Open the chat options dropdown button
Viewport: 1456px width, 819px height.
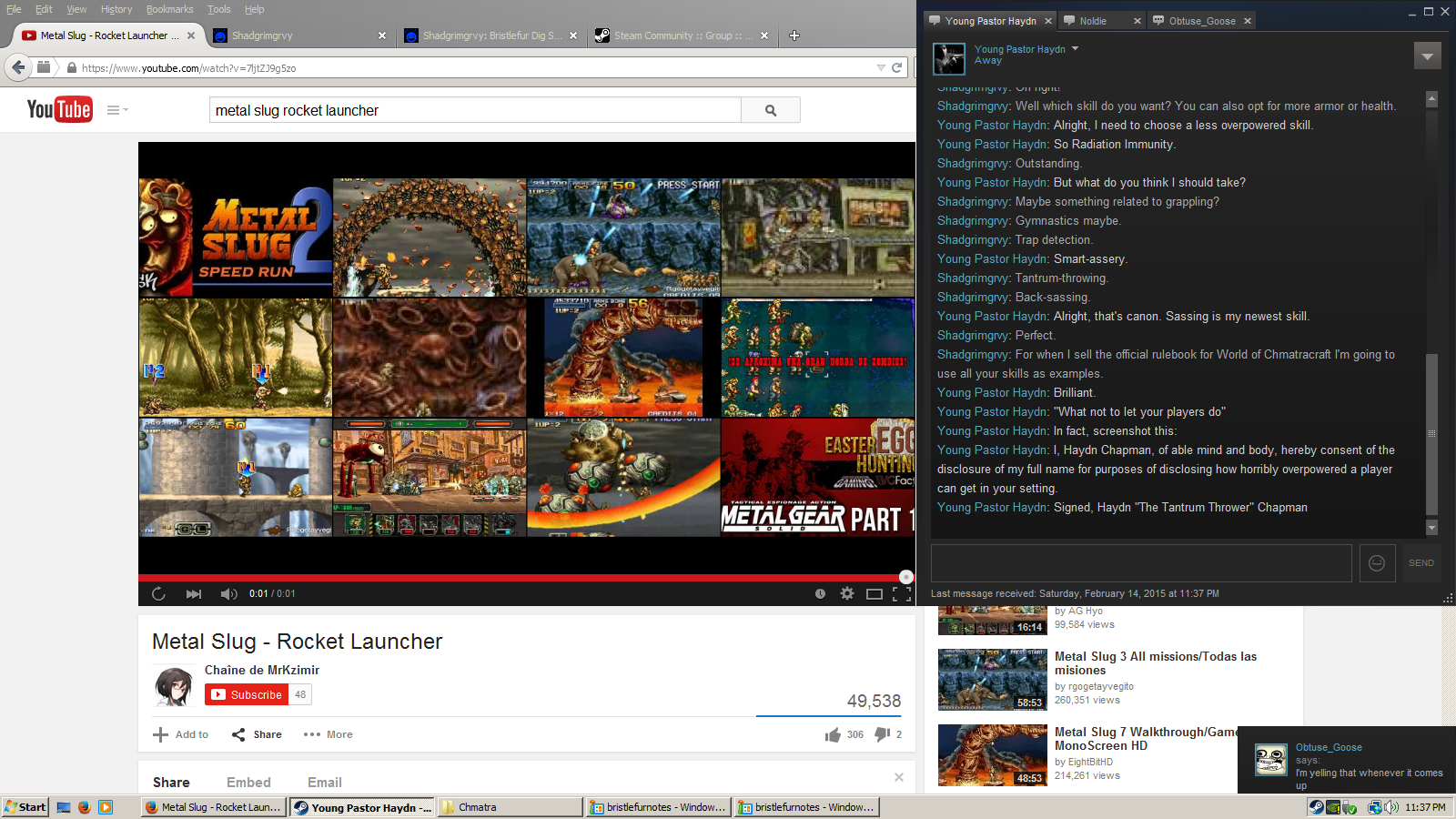pos(1427,56)
